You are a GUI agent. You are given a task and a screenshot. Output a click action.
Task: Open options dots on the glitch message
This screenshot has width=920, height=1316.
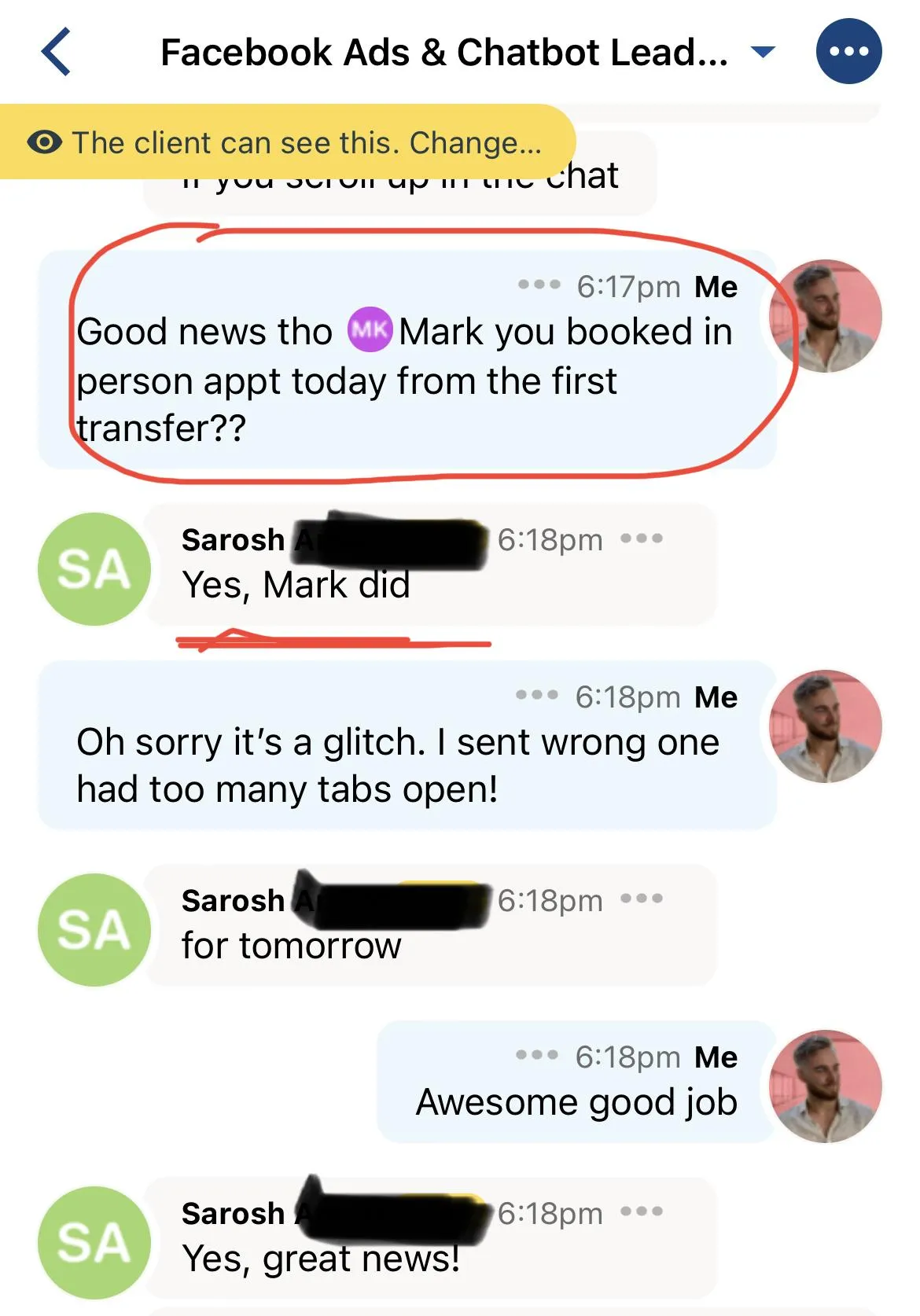click(x=537, y=695)
